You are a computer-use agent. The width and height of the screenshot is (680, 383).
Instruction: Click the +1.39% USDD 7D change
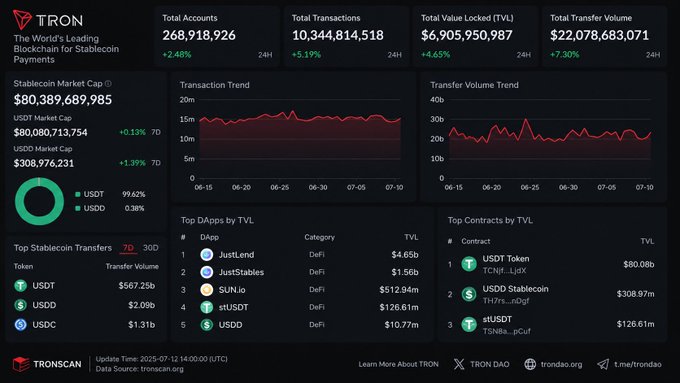pos(132,163)
